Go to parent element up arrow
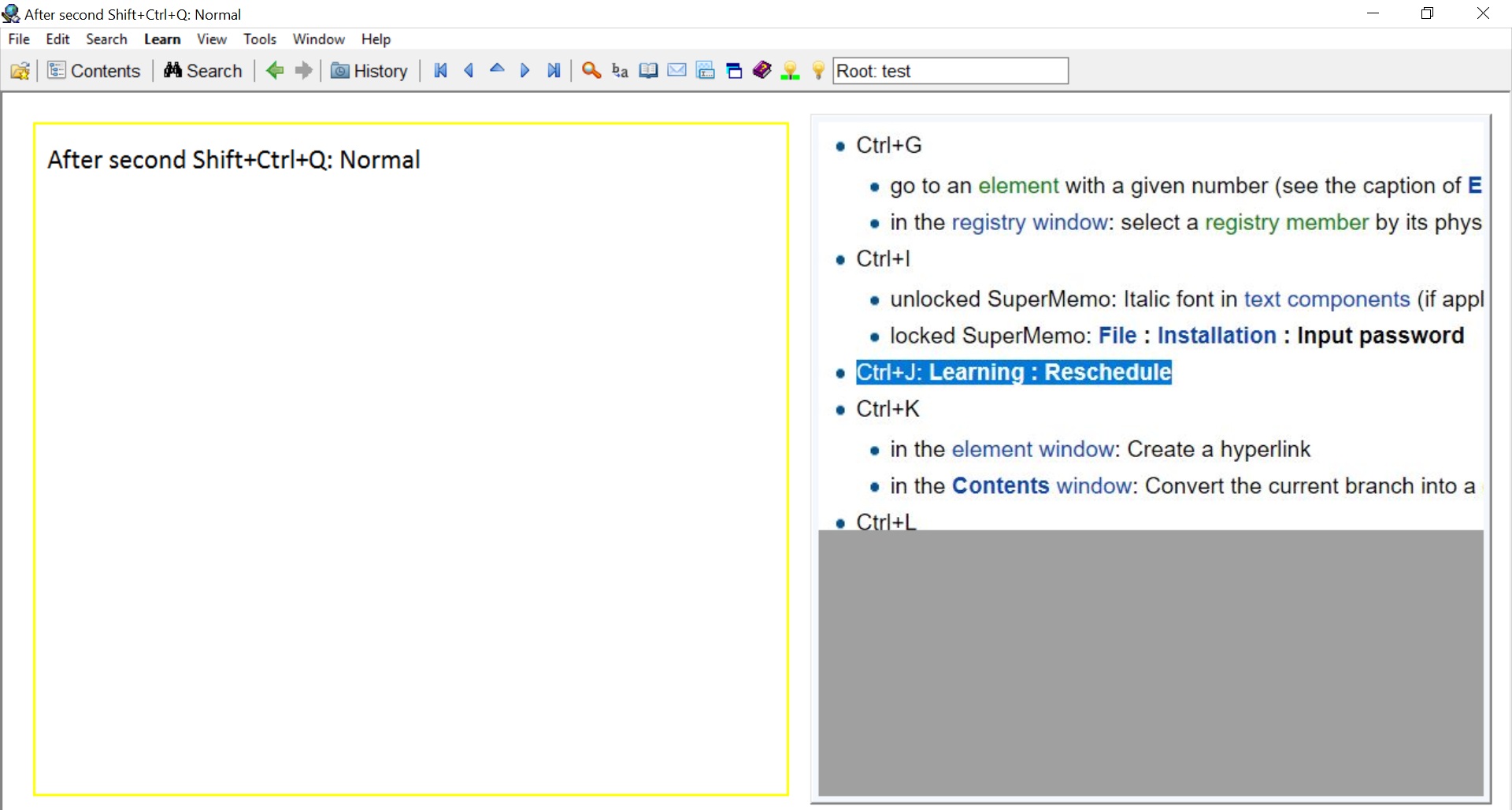Image resolution: width=1512 pixels, height=810 pixels. pos(497,69)
